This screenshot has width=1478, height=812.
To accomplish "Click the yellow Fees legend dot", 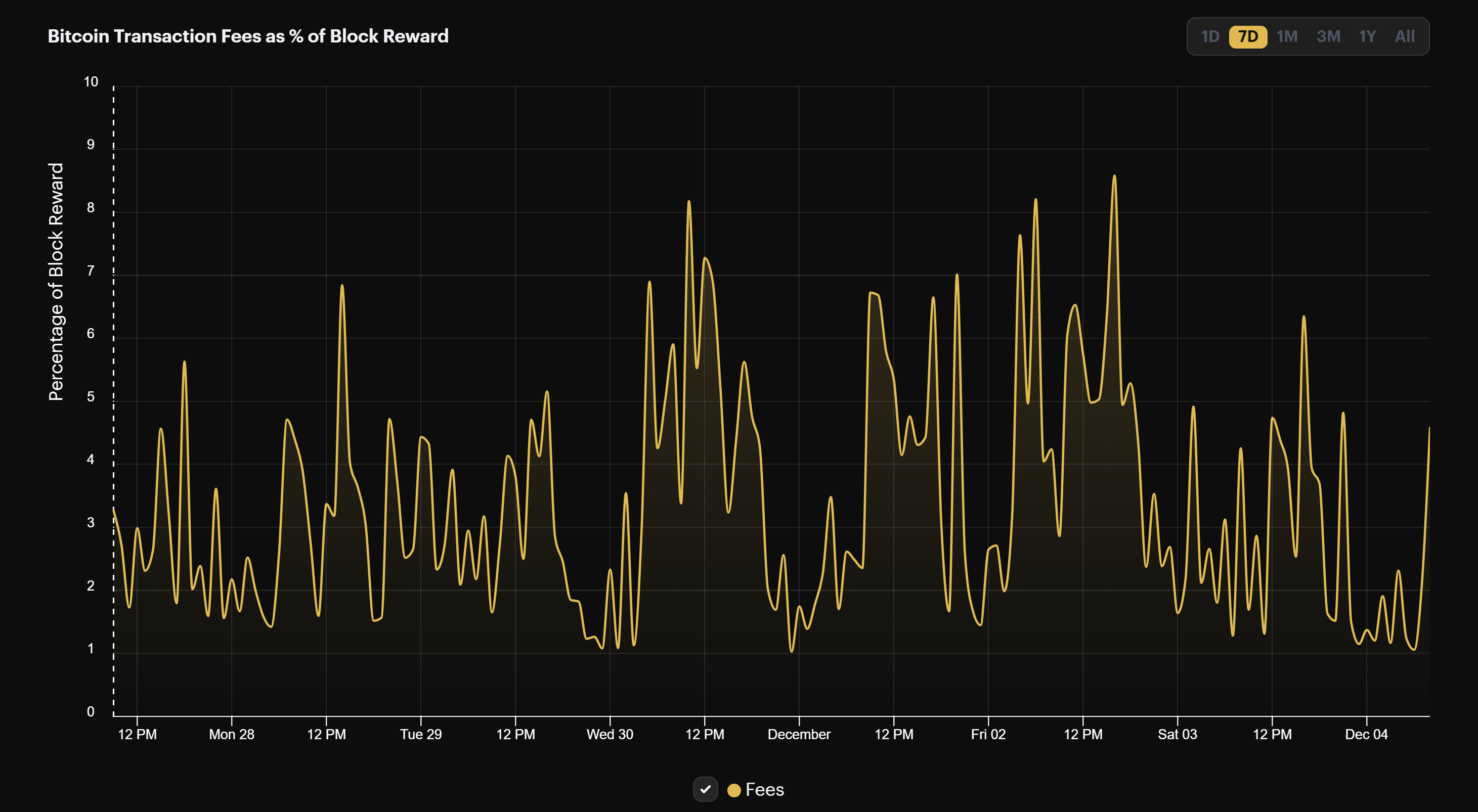I will 734,789.
